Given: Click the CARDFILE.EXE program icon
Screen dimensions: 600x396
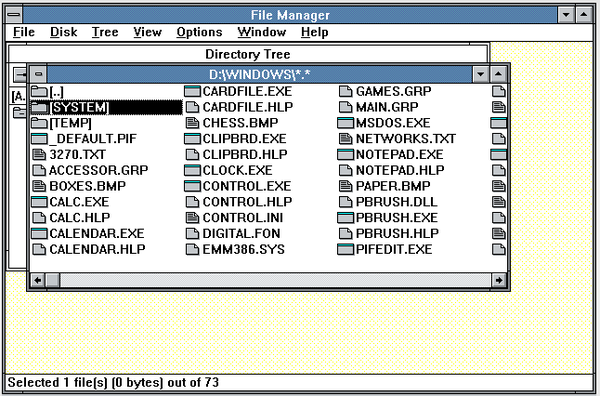Looking at the screenshot, I should [192, 91].
